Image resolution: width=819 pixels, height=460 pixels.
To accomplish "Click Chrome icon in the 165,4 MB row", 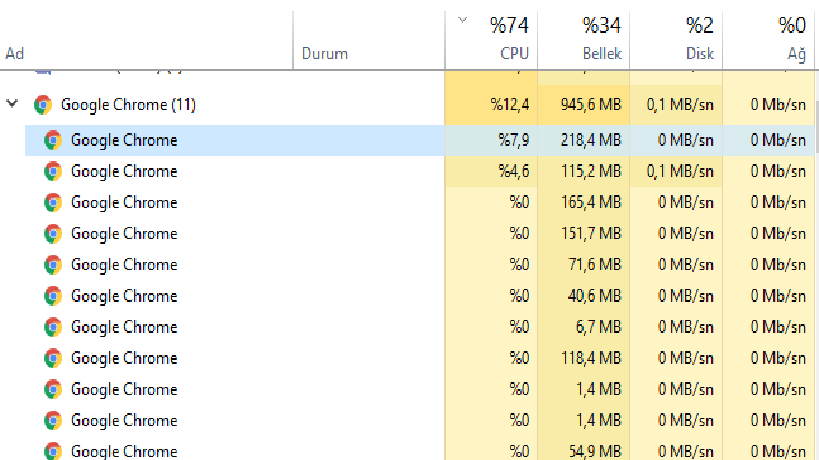I will coord(53,203).
